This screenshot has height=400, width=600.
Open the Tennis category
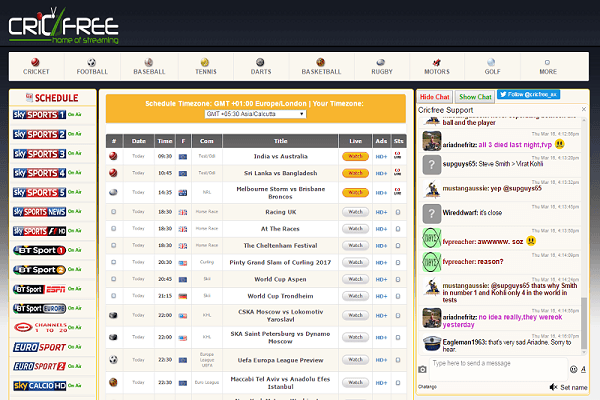(206, 66)
